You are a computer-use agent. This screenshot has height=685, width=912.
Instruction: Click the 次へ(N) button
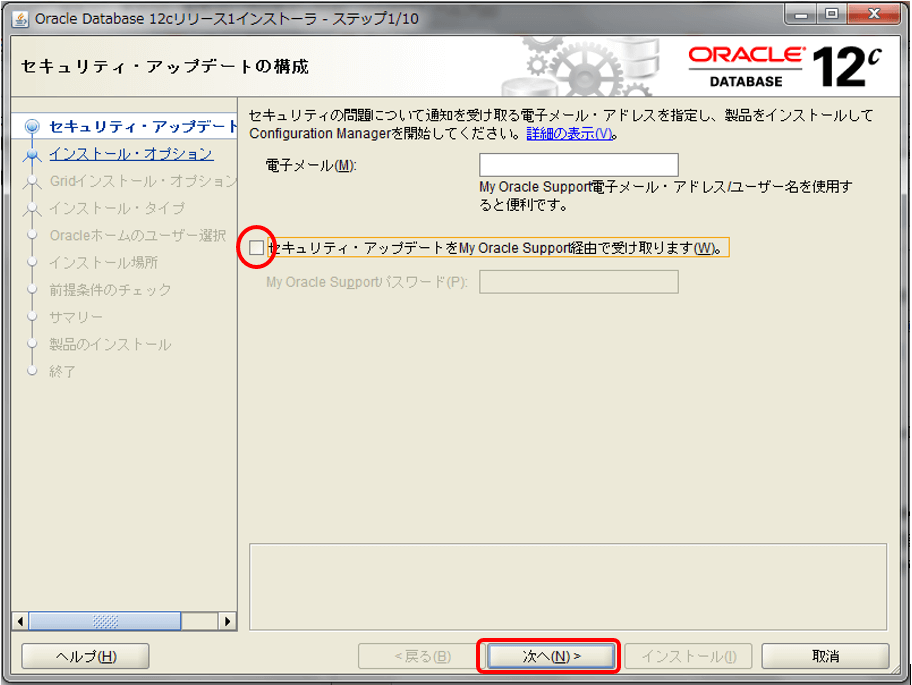(x=551, y=657)
